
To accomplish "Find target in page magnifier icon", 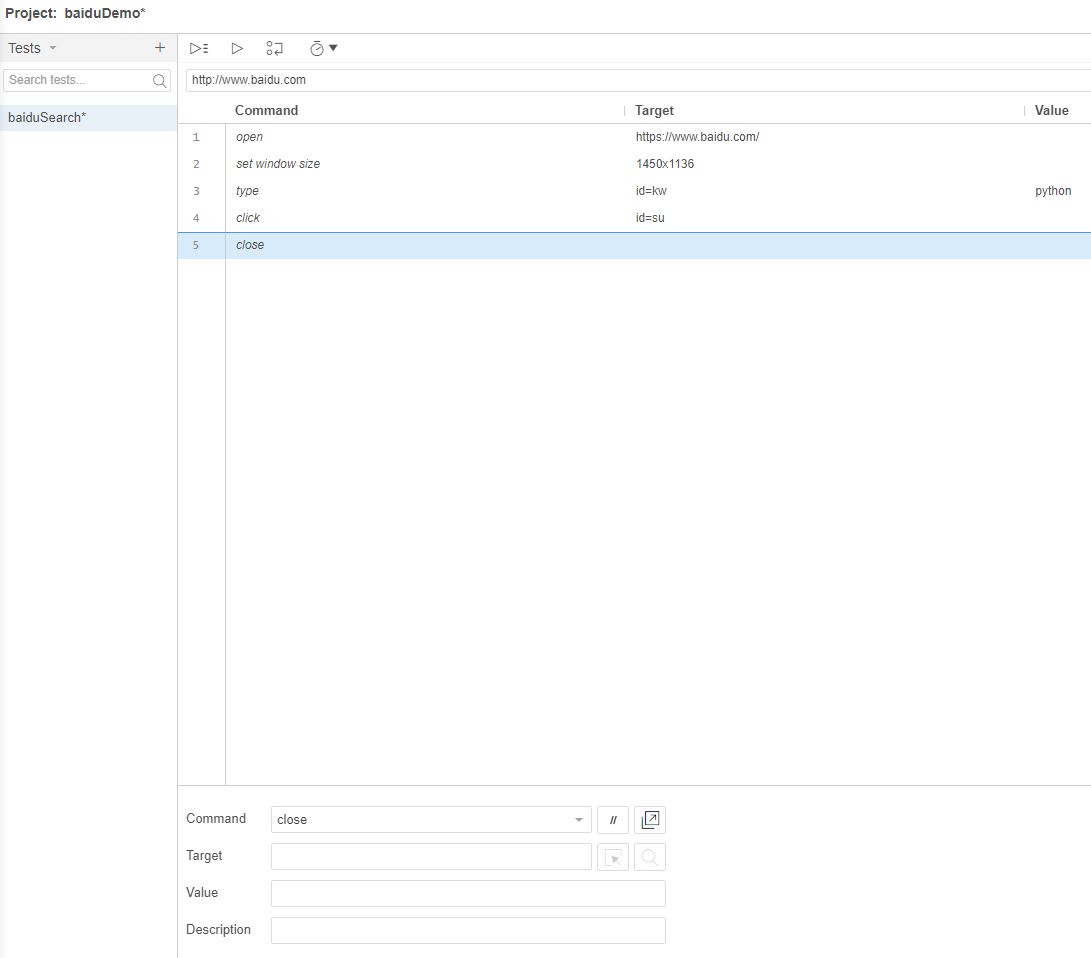I will point(650,857).
